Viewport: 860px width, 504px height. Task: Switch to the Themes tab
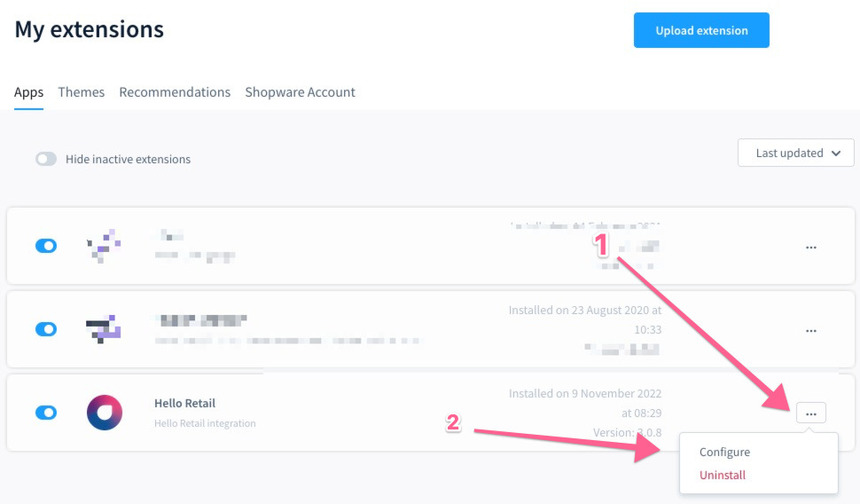81,92
